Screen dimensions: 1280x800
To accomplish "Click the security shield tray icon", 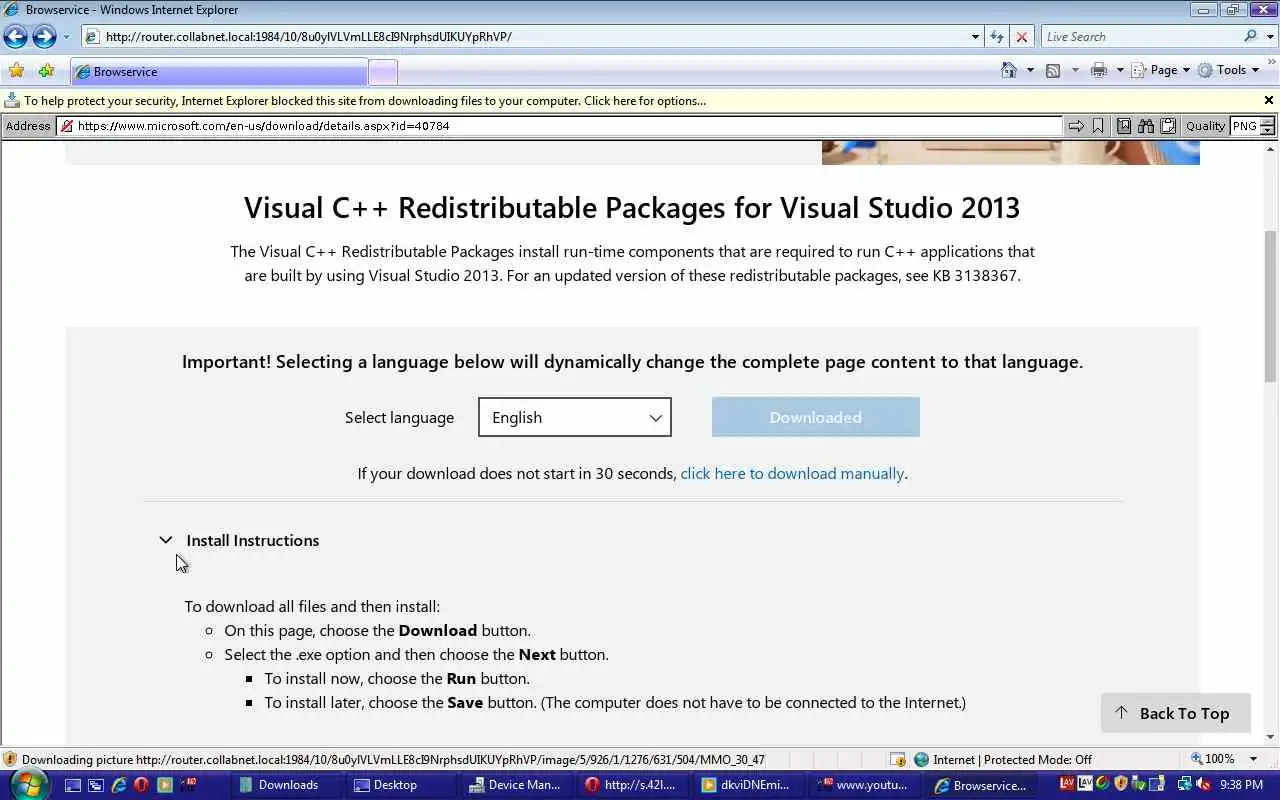I will coord(1121,785).
